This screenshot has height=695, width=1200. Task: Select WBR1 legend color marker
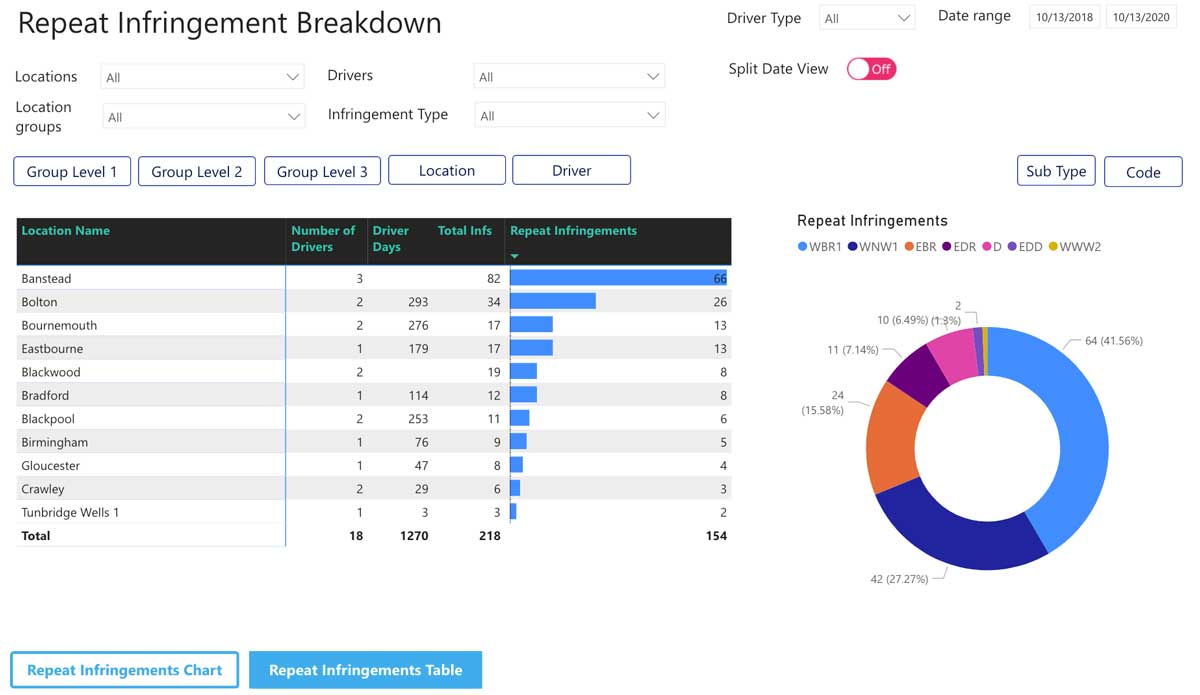point(802,247)
